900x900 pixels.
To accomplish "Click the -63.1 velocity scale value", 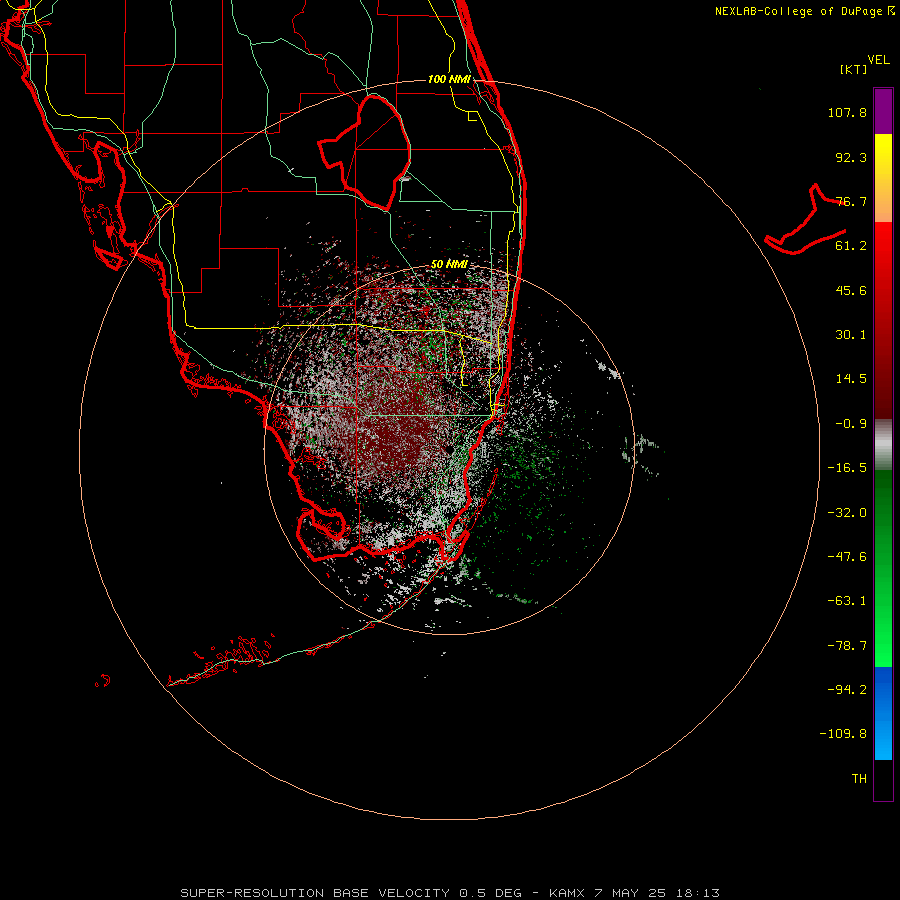I will coord(847,601).
